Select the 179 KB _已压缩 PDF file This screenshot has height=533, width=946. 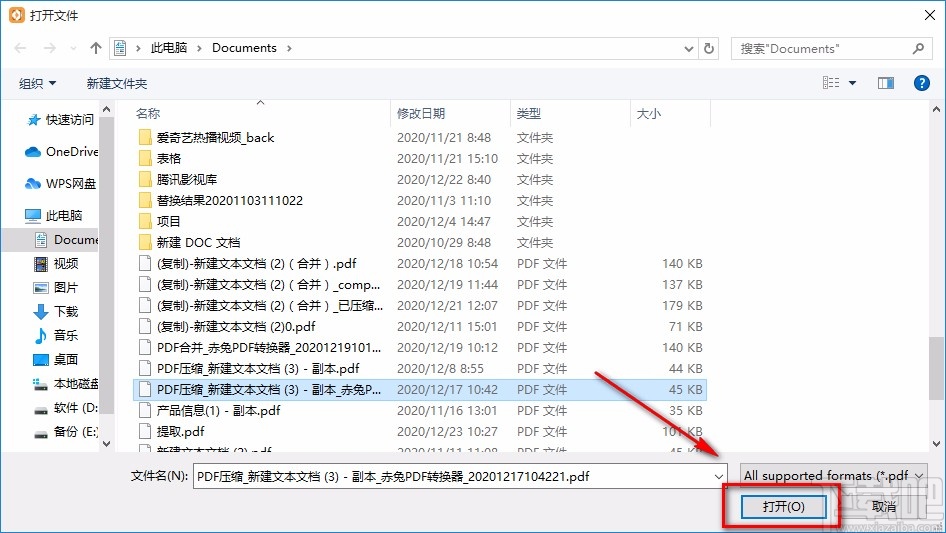[x=419, y=305]
